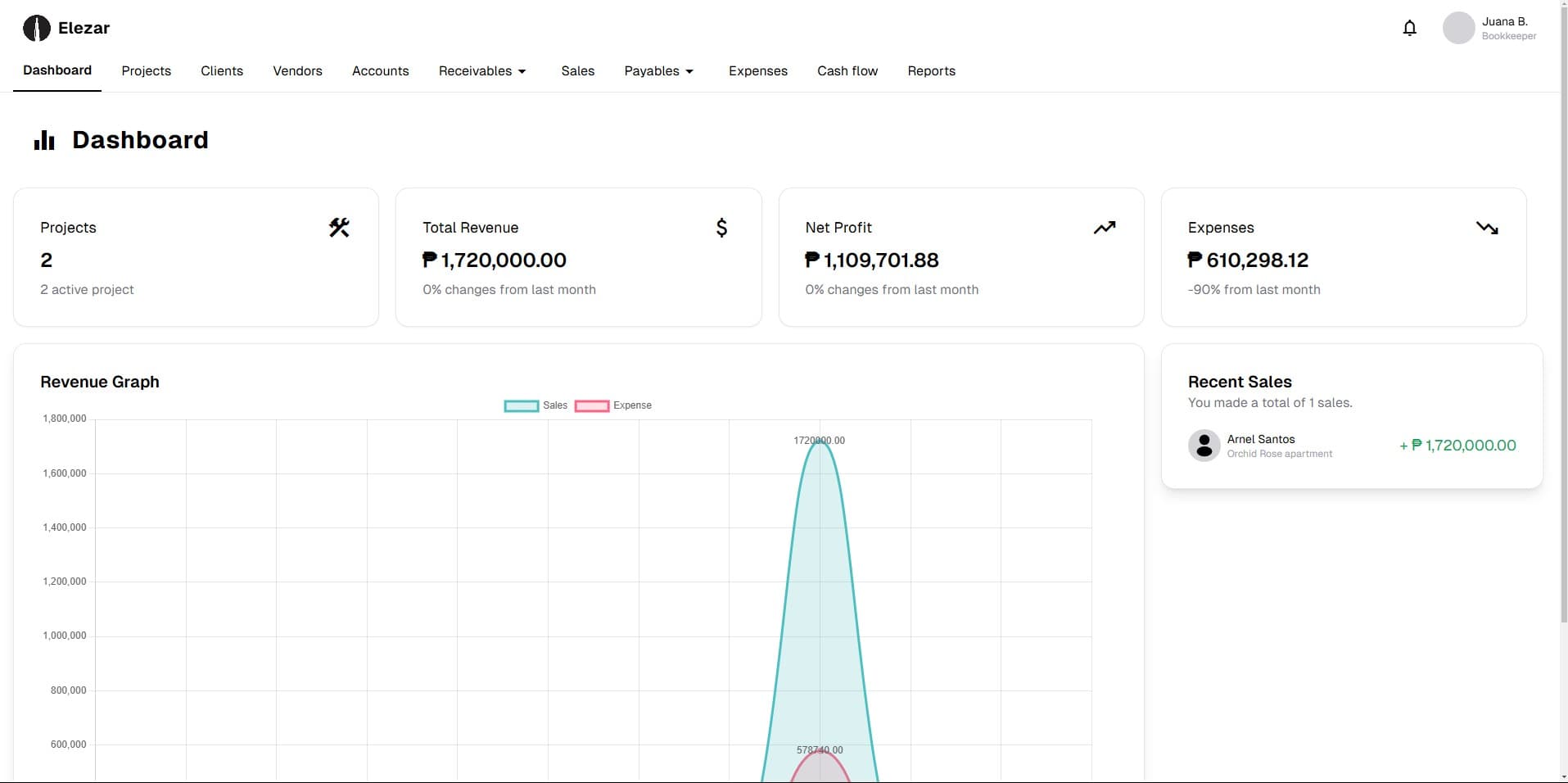Navigate to the Sales tab
The height and width of the screenshot is (783, 1568).
tap(578, 71)
